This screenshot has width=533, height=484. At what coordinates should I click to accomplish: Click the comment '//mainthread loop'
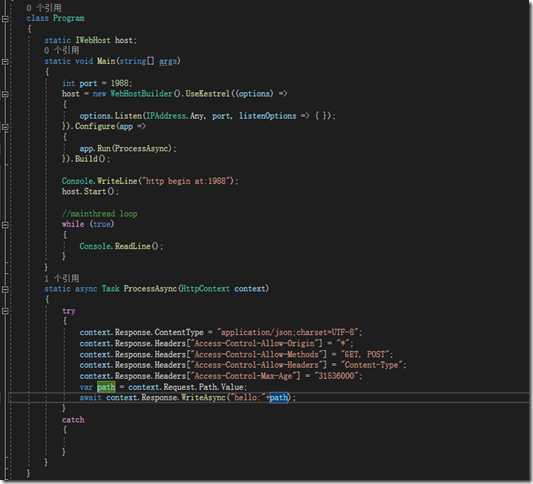pos(100,214)
